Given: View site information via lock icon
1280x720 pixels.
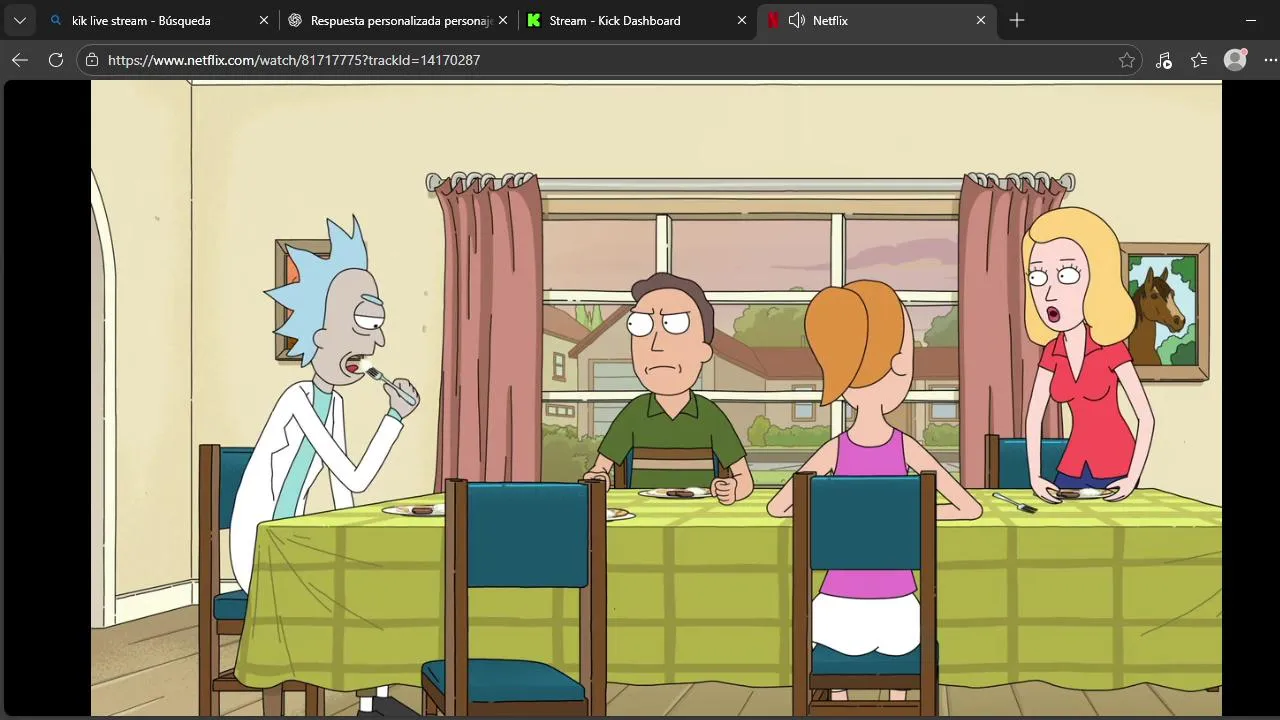Looking at the screenshot, I should [x=92, y=60].
